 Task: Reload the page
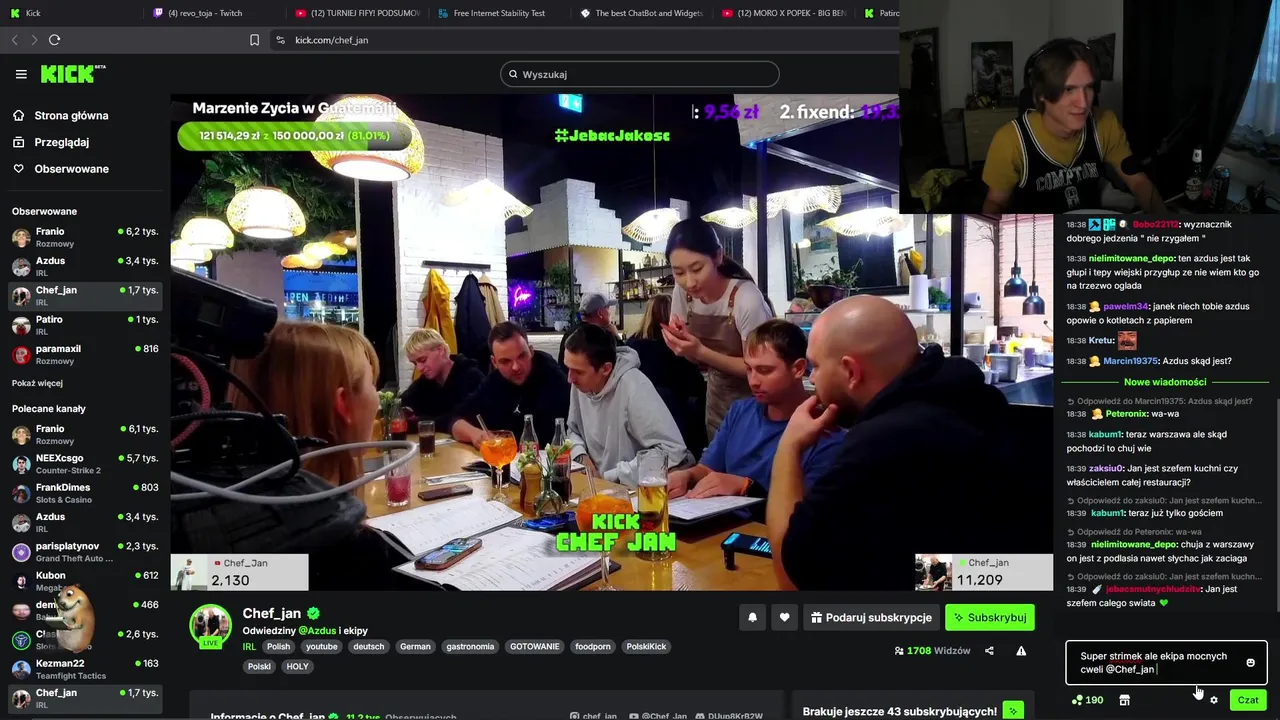pyautogui.click(x=54, y=40)
